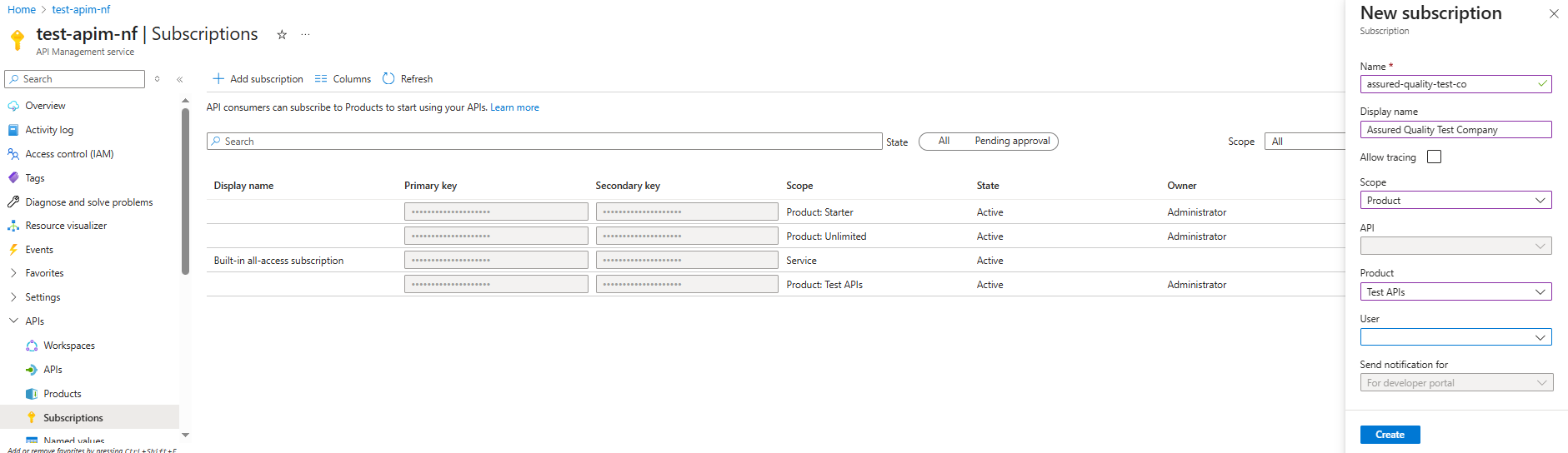This screenshot has height=453, width=1568.
Task: Open the Scope filter dropdown showing All
Action: pyautogui.click(x=1305, y=142)
